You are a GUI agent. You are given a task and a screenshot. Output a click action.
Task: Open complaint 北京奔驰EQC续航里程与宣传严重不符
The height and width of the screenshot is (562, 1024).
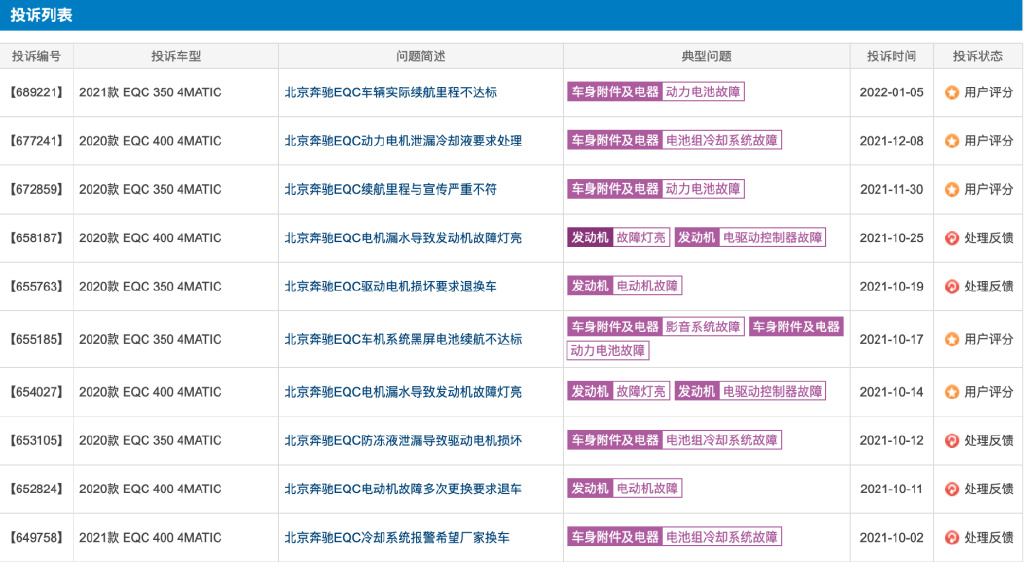(x=391, y=189)
